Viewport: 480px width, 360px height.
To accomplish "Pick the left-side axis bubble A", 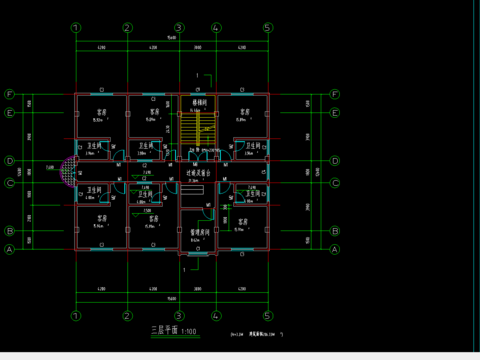I will pyautogui.click(x=9, y=249).
